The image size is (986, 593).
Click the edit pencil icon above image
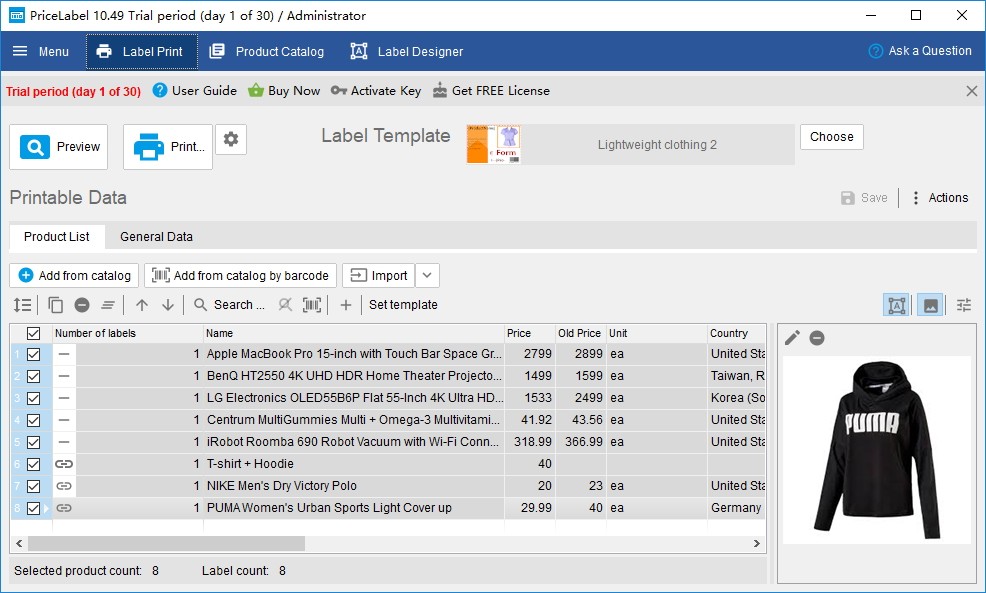792,338
